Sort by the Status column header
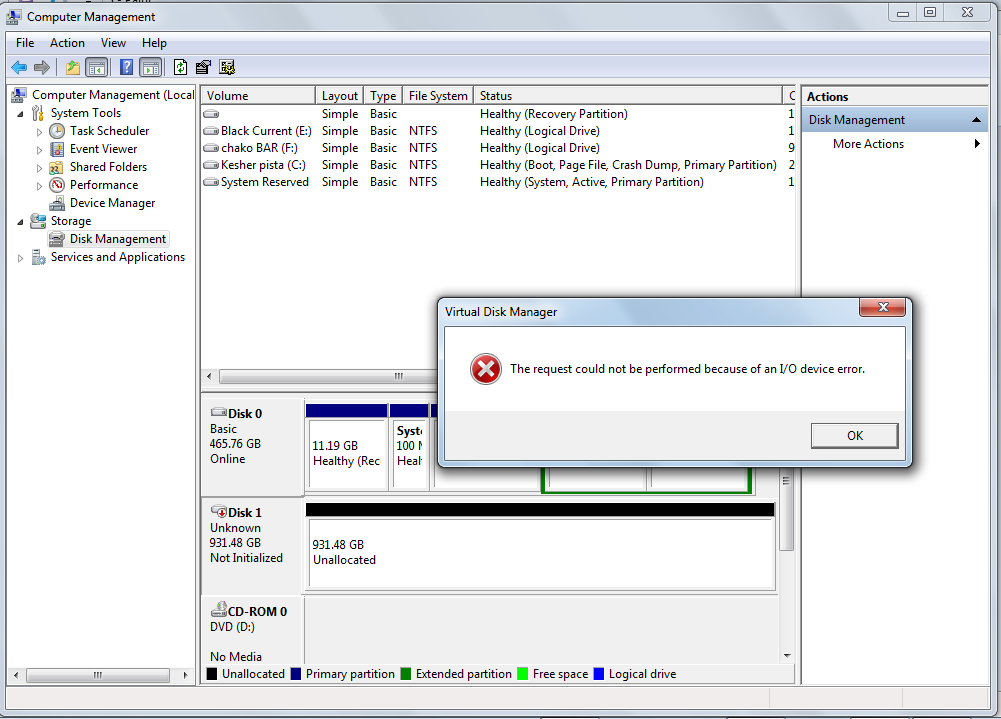 (x=628, y=96)
